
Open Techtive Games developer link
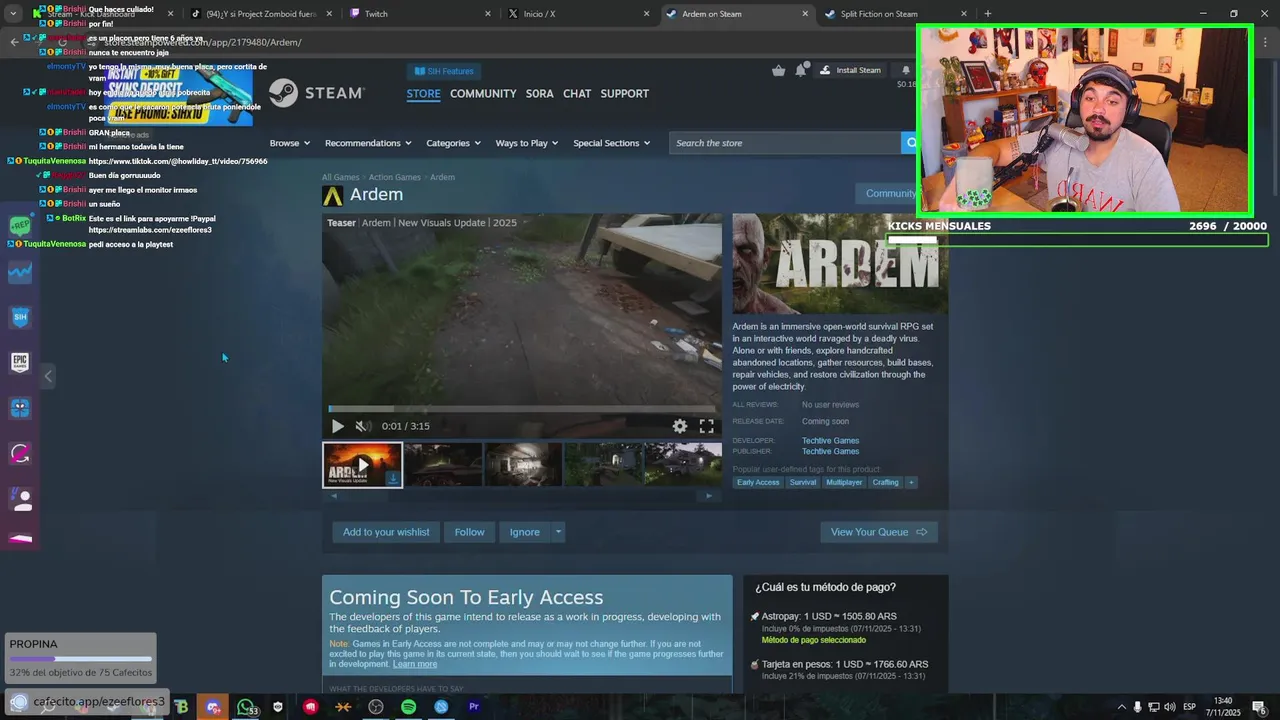coord(830,440)
